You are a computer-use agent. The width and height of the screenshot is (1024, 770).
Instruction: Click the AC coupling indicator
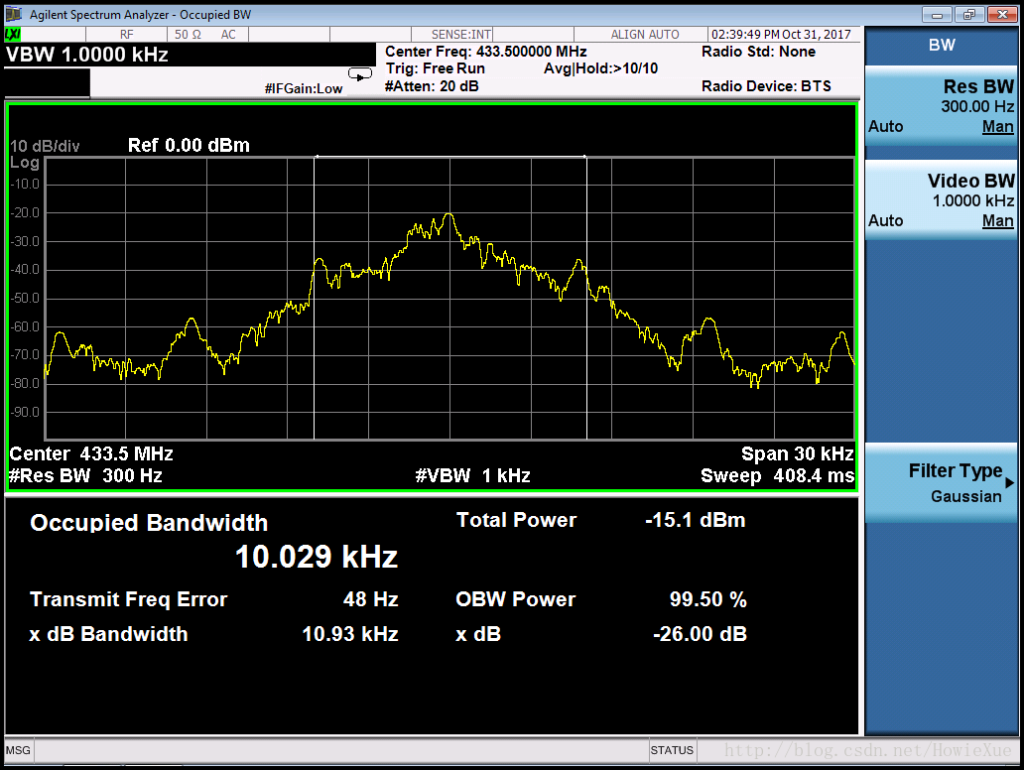tap(228, 35)
